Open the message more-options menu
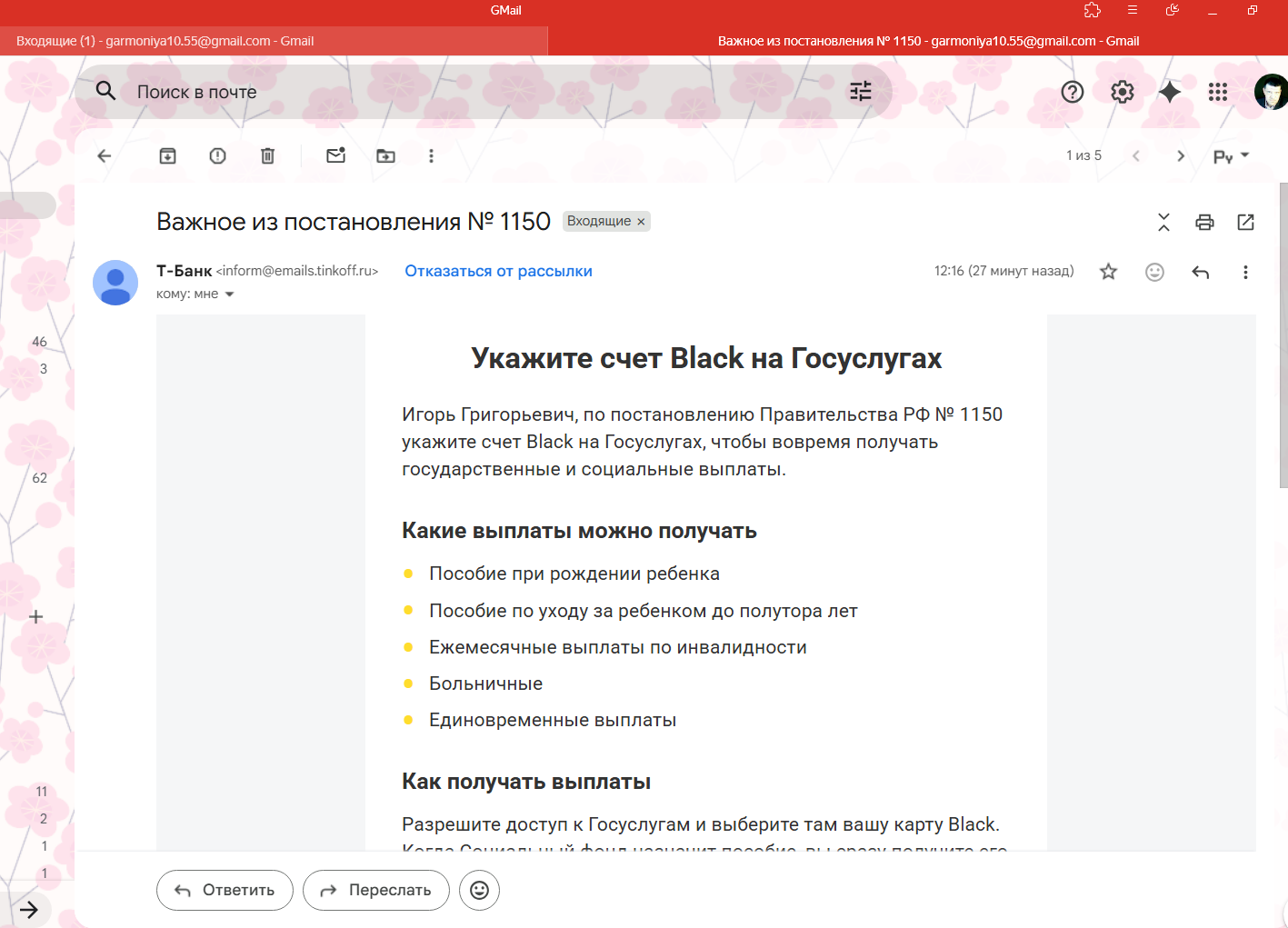The width and height of the screenshot is (1288, 928). (1245, 271)
